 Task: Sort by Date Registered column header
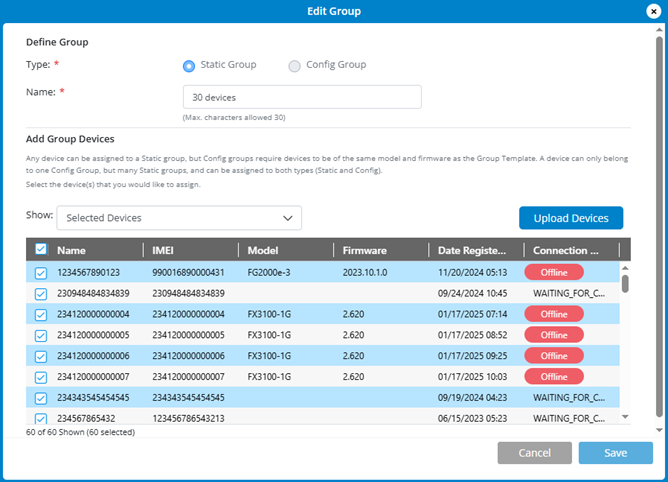click(x=472, y=250)
